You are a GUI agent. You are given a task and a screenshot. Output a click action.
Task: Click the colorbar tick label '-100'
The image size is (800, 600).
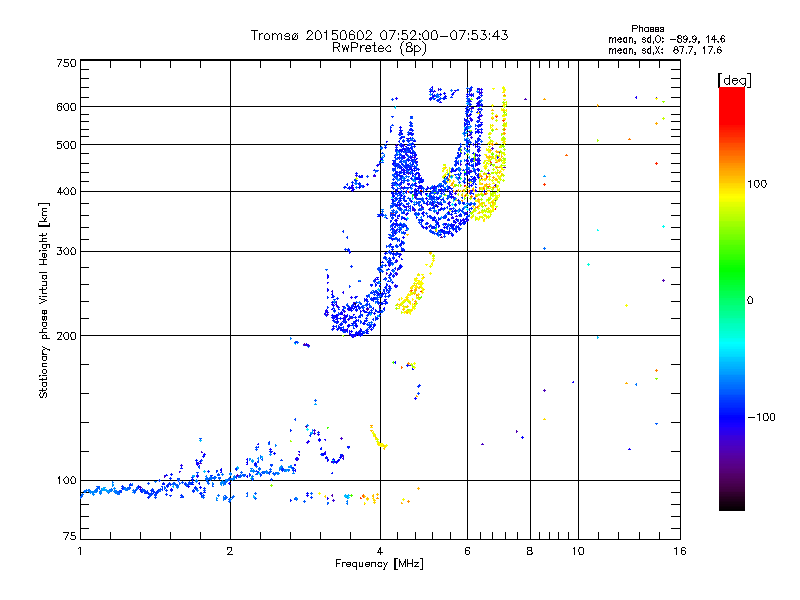click(x=762, y=417)
